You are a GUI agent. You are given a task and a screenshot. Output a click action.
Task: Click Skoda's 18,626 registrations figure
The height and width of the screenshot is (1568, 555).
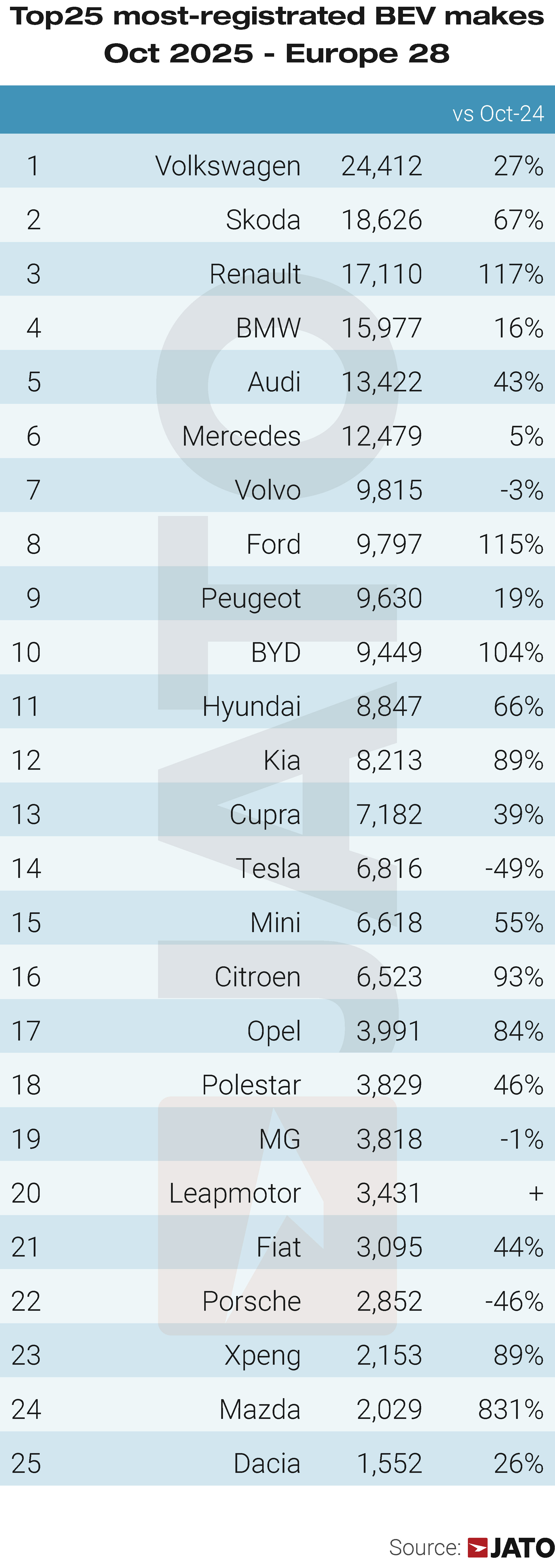(x=381, y=220)
